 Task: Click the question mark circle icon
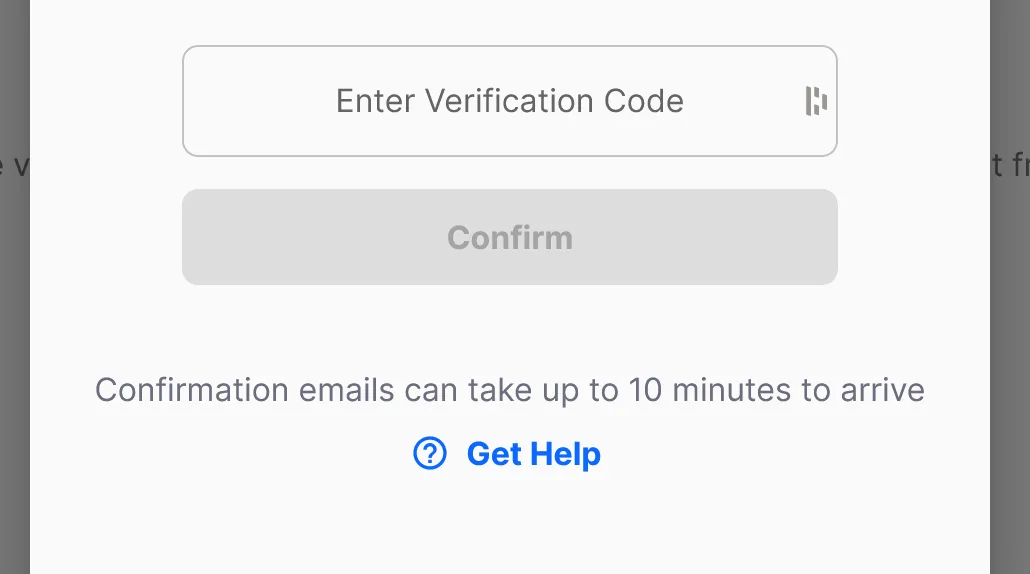(430, 453)
